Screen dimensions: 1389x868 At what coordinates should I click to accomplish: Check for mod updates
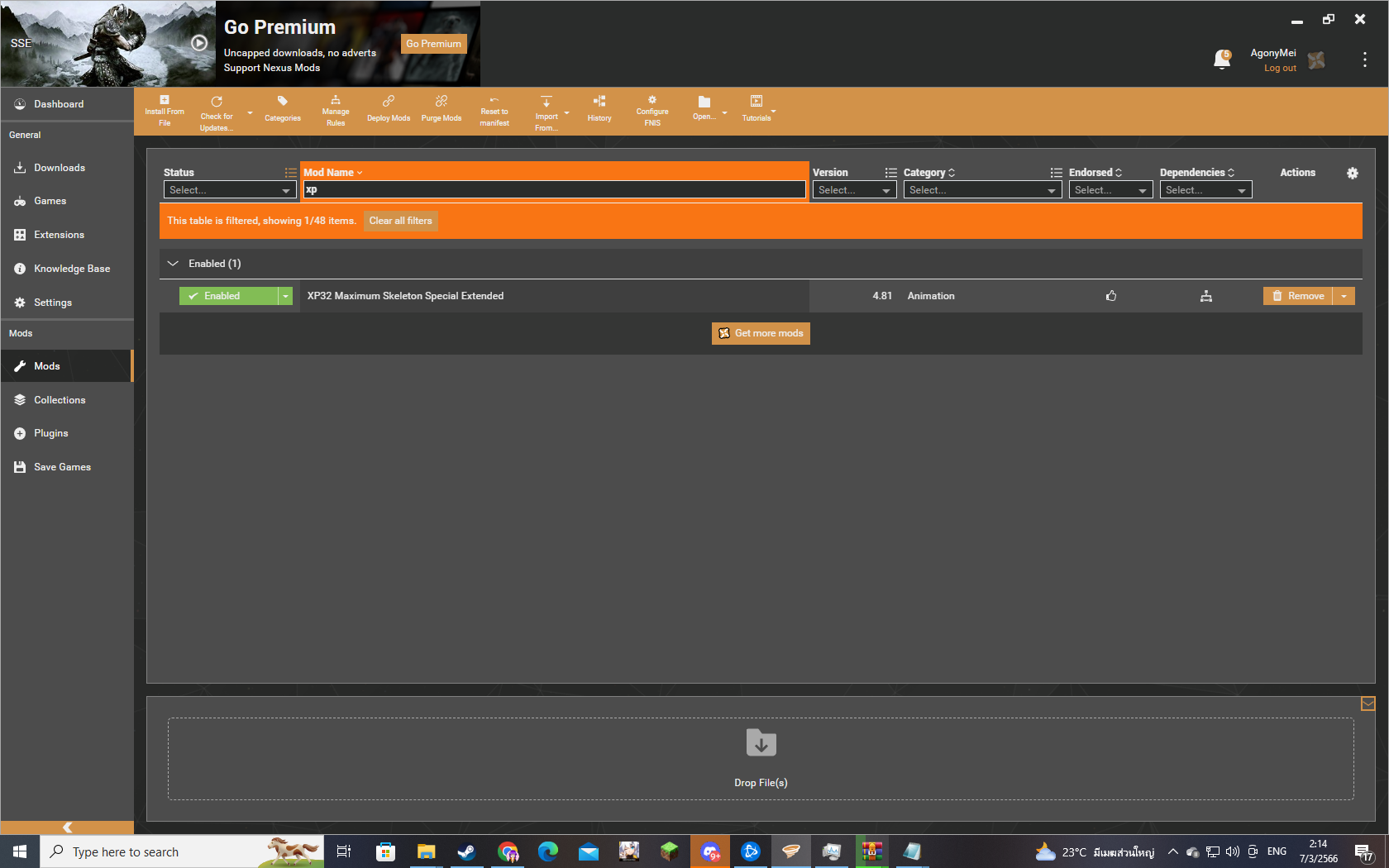click(x=216, y=112)
